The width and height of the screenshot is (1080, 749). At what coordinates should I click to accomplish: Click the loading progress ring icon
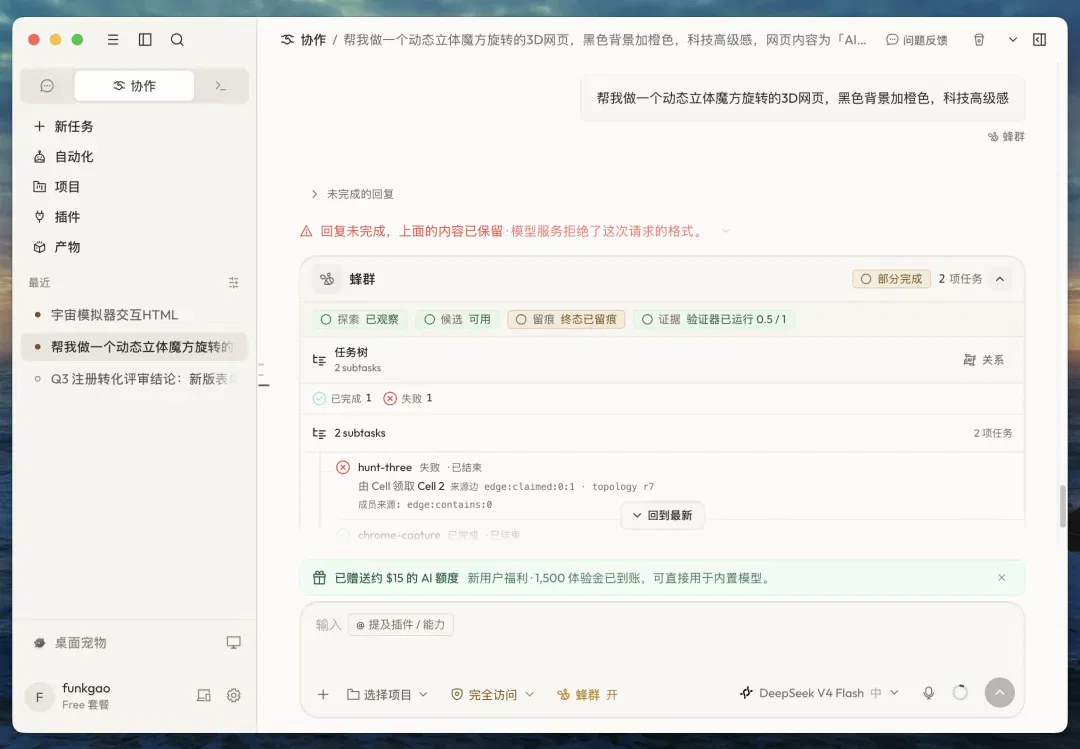960,693
